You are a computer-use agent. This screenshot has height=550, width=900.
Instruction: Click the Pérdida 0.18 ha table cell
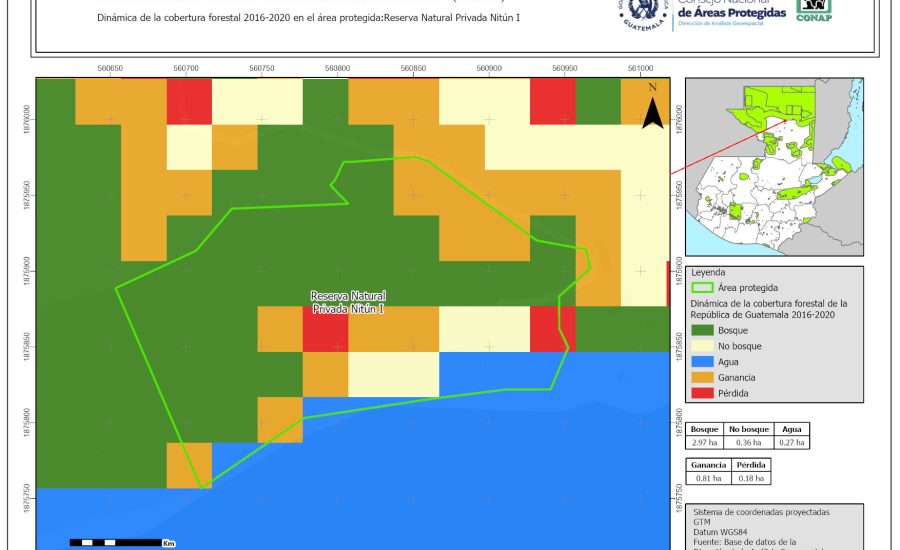(x=752, y=478)
